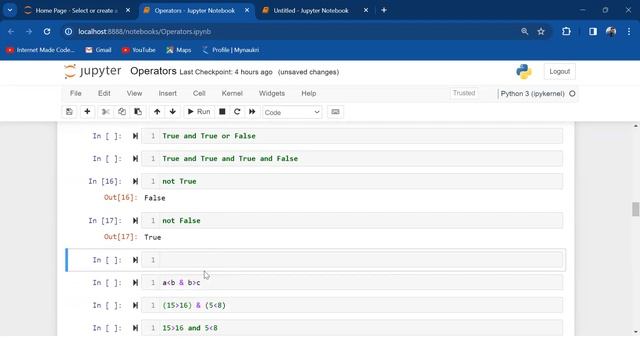Run the 'not True' cell icon
Viewport: 640px width, 360px height.
(135, 182)
